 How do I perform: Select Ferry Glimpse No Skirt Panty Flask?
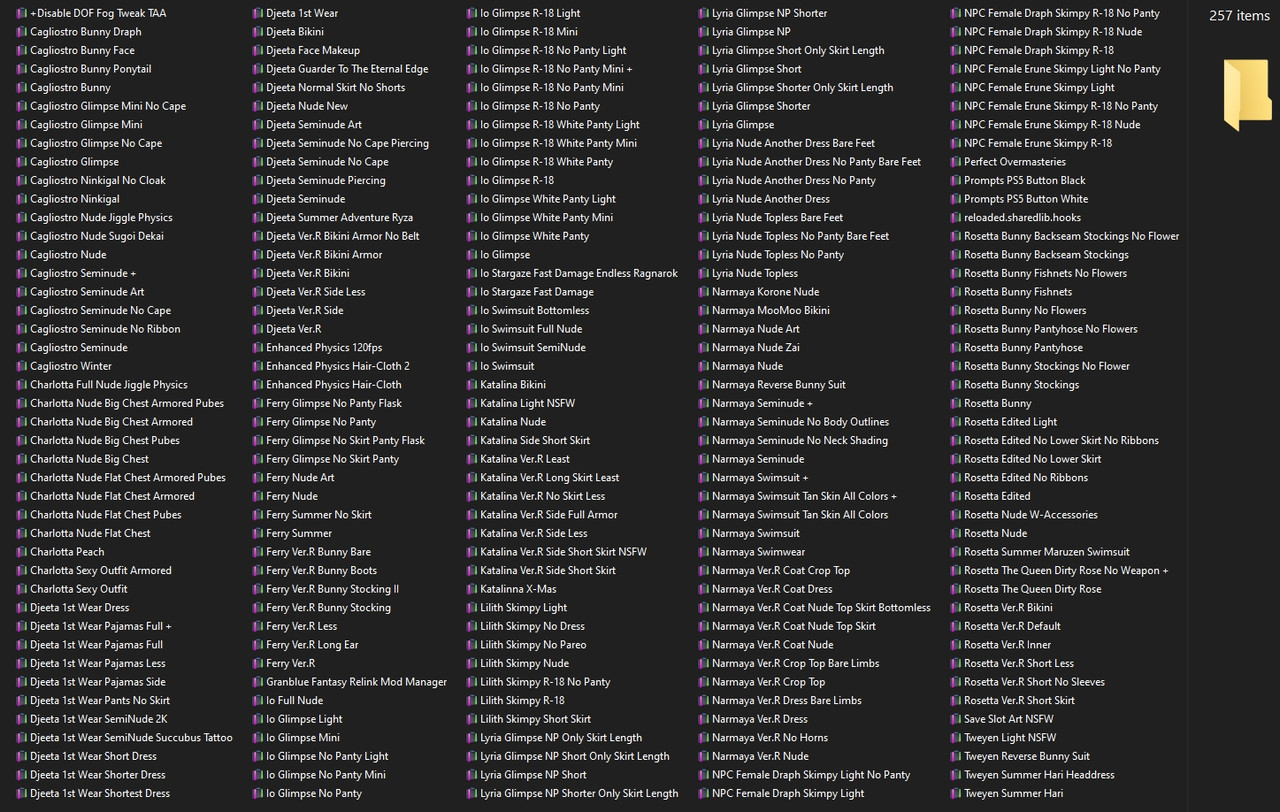point(345,441)
